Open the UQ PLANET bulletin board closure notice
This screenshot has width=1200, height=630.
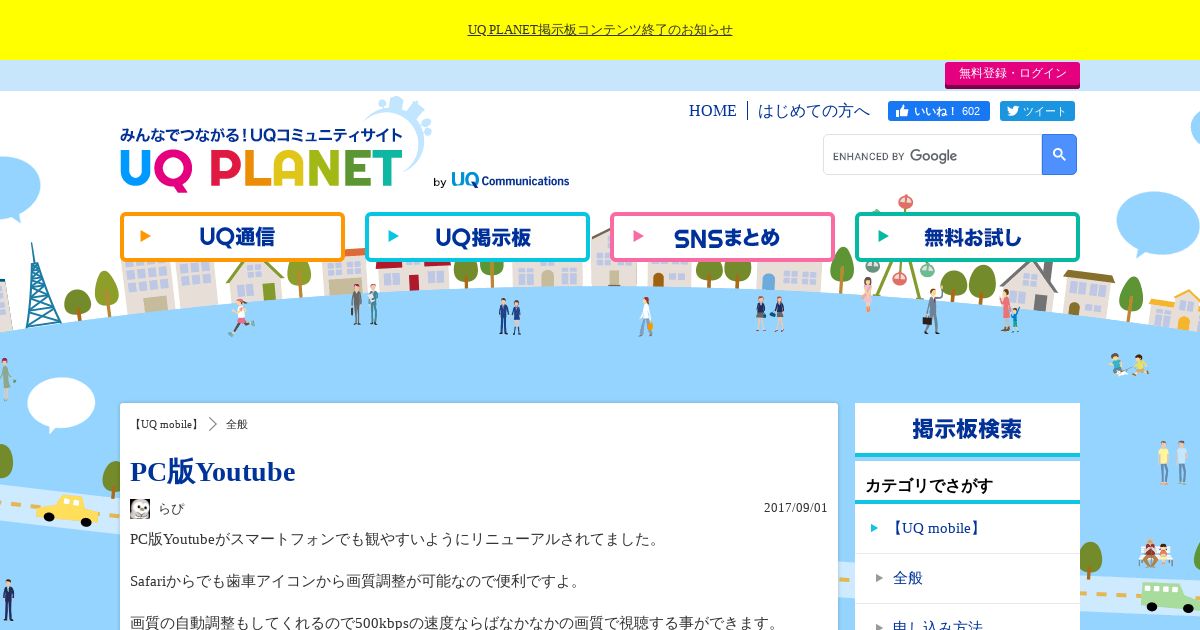point(600,30)
